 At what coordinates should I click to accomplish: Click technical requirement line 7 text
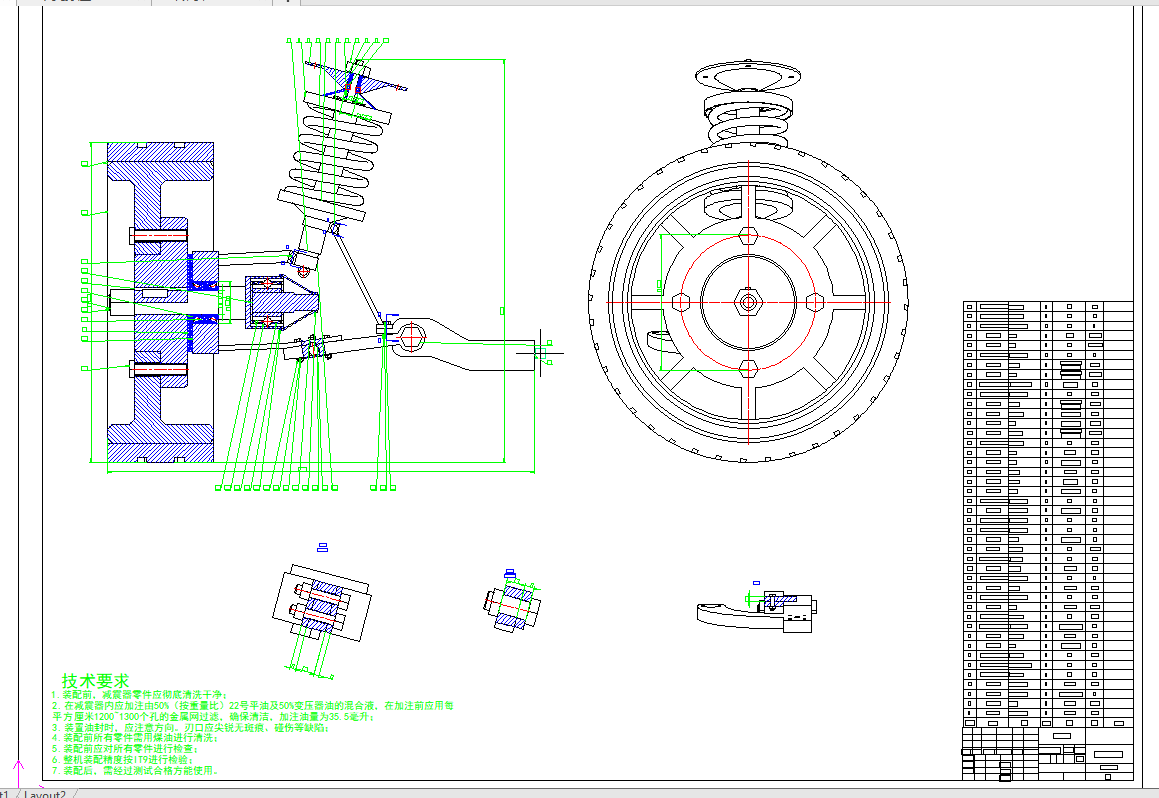[x=140, y=771]
